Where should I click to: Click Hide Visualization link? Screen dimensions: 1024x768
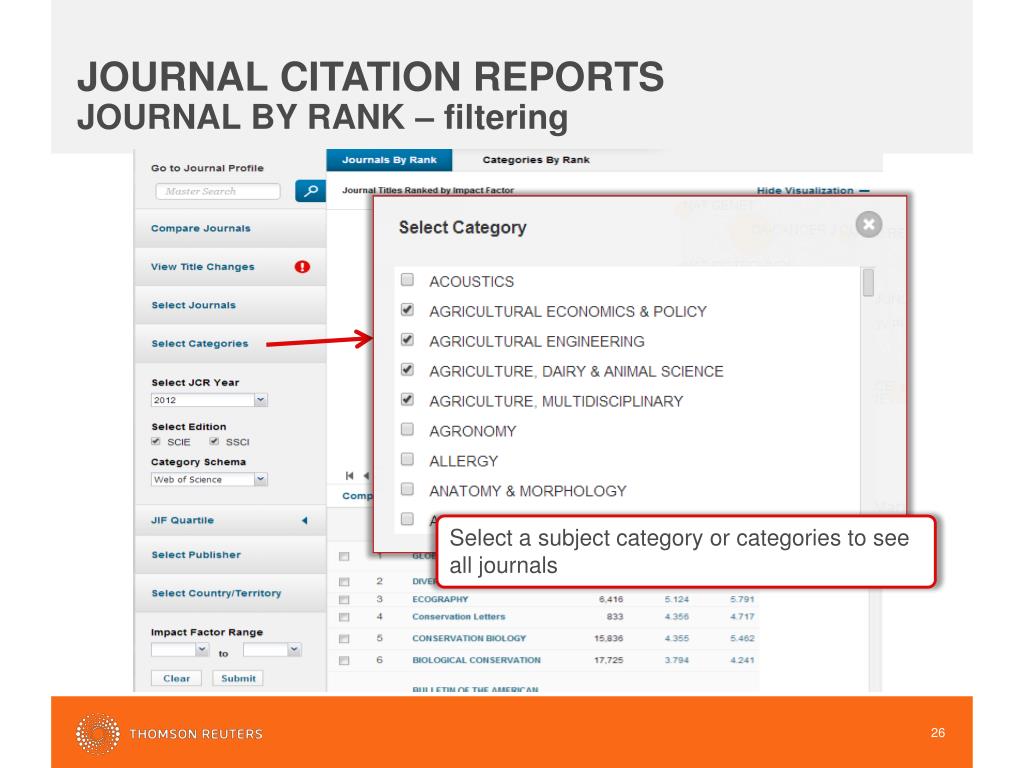coord(813,191)
